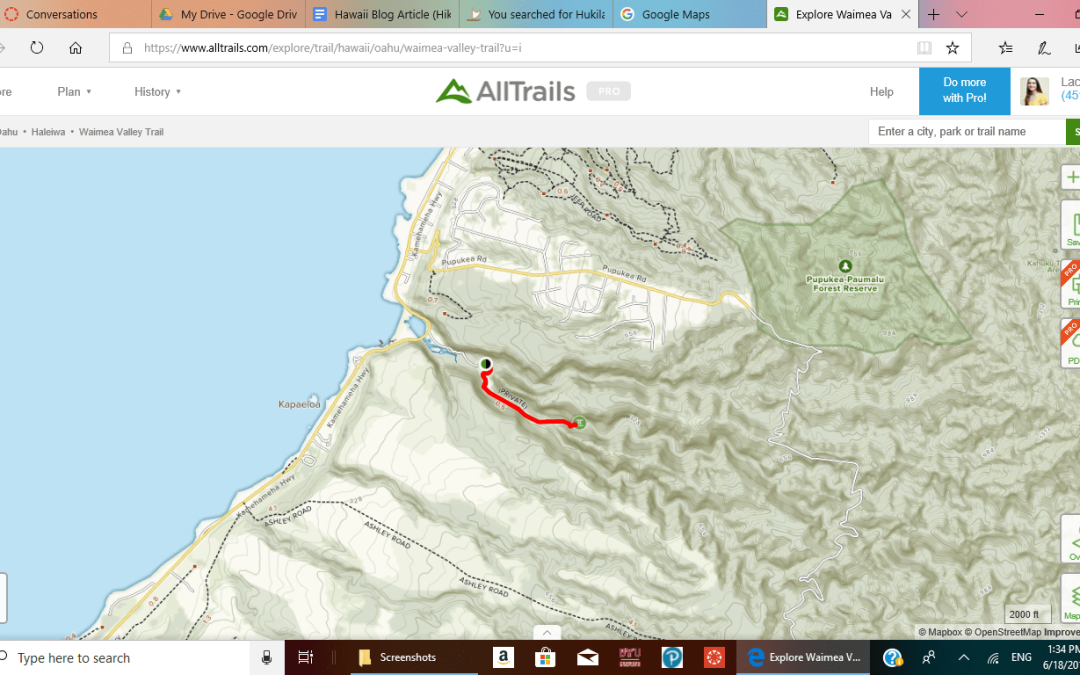Zoom in with the map plus button
1080x675 pixels.
(x=1070, y=178)
